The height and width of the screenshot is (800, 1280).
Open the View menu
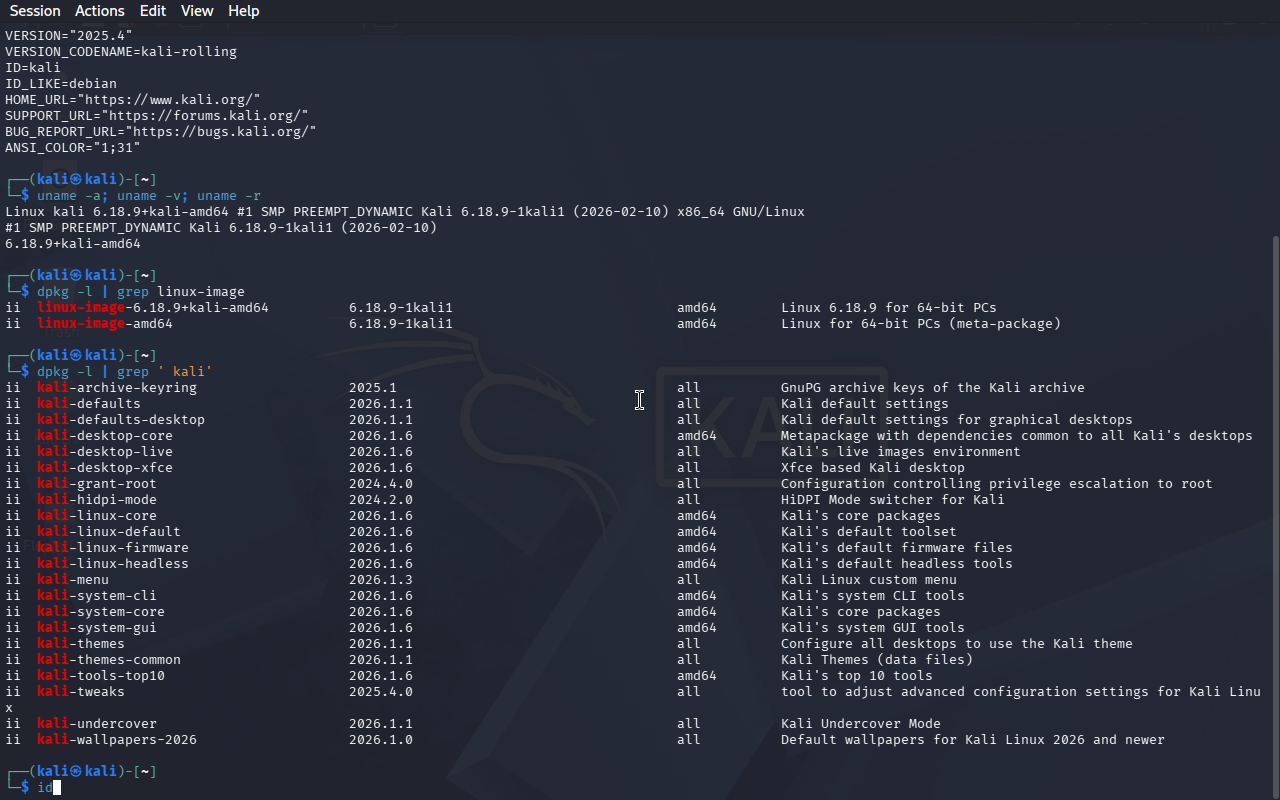197,11
